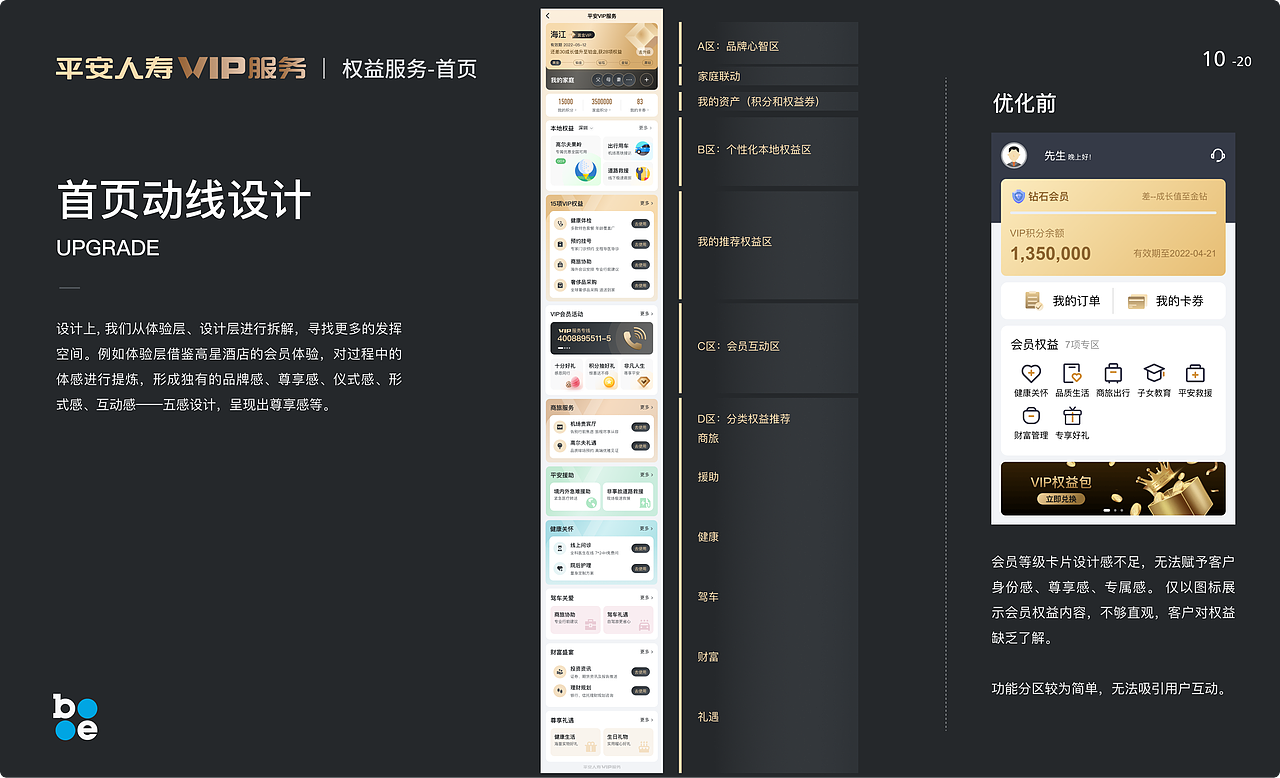Select the 平安救援 first-aid kit icon
The width and height of the screenshot is (1280, 778).
1196,373
